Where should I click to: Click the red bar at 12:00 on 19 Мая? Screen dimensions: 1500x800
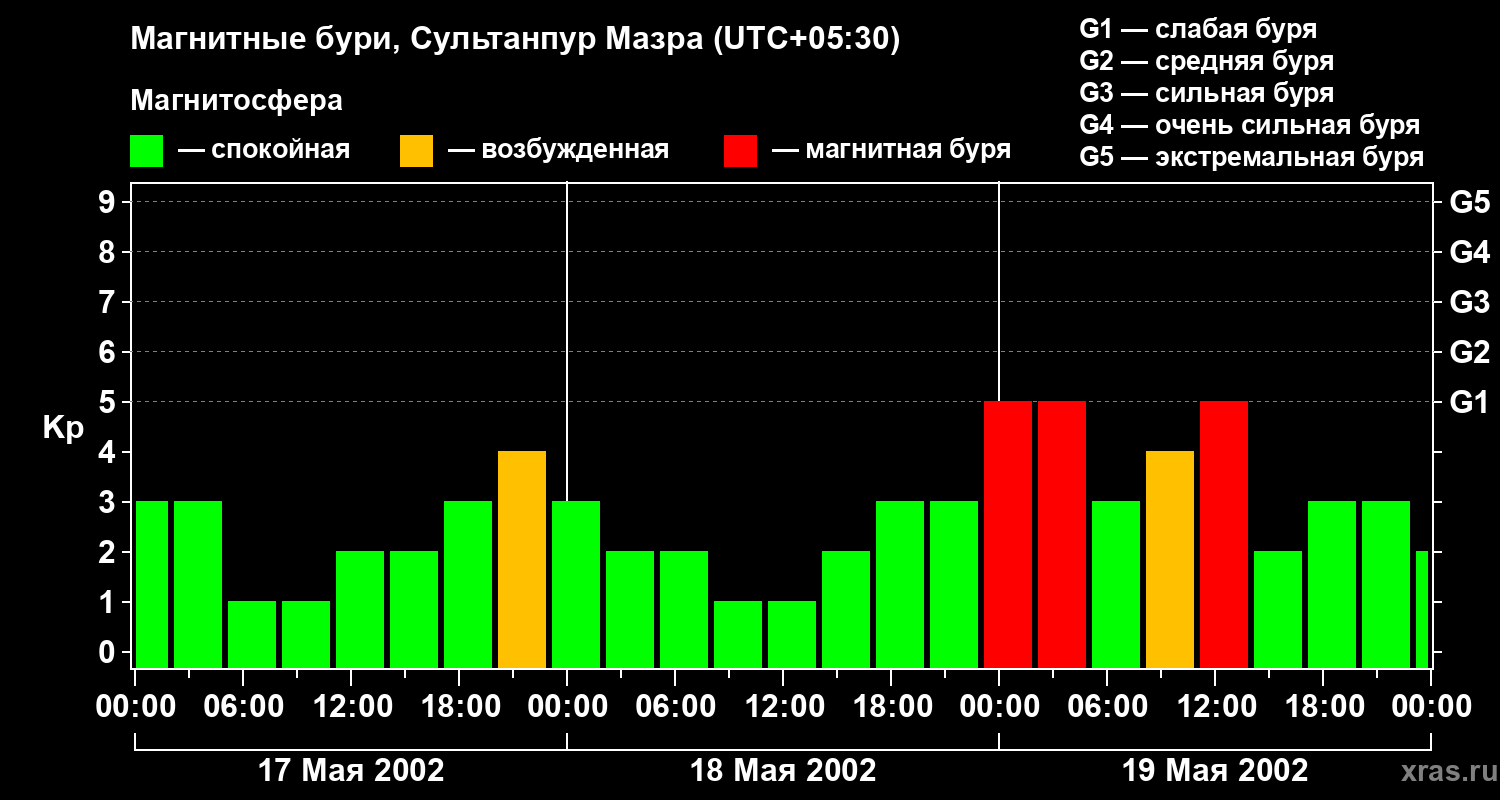click(x=1224, y=535)
